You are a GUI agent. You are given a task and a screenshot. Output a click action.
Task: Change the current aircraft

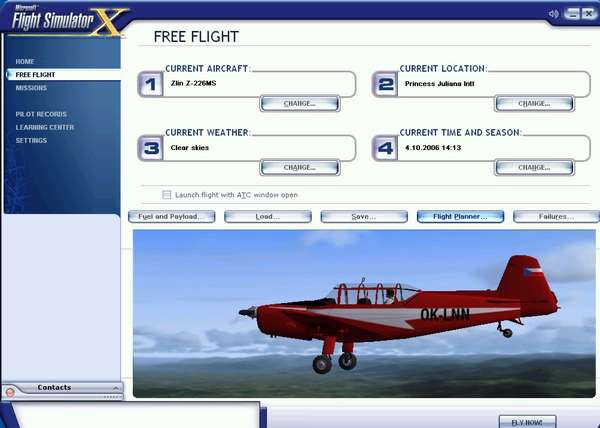(x=300, y=104)
